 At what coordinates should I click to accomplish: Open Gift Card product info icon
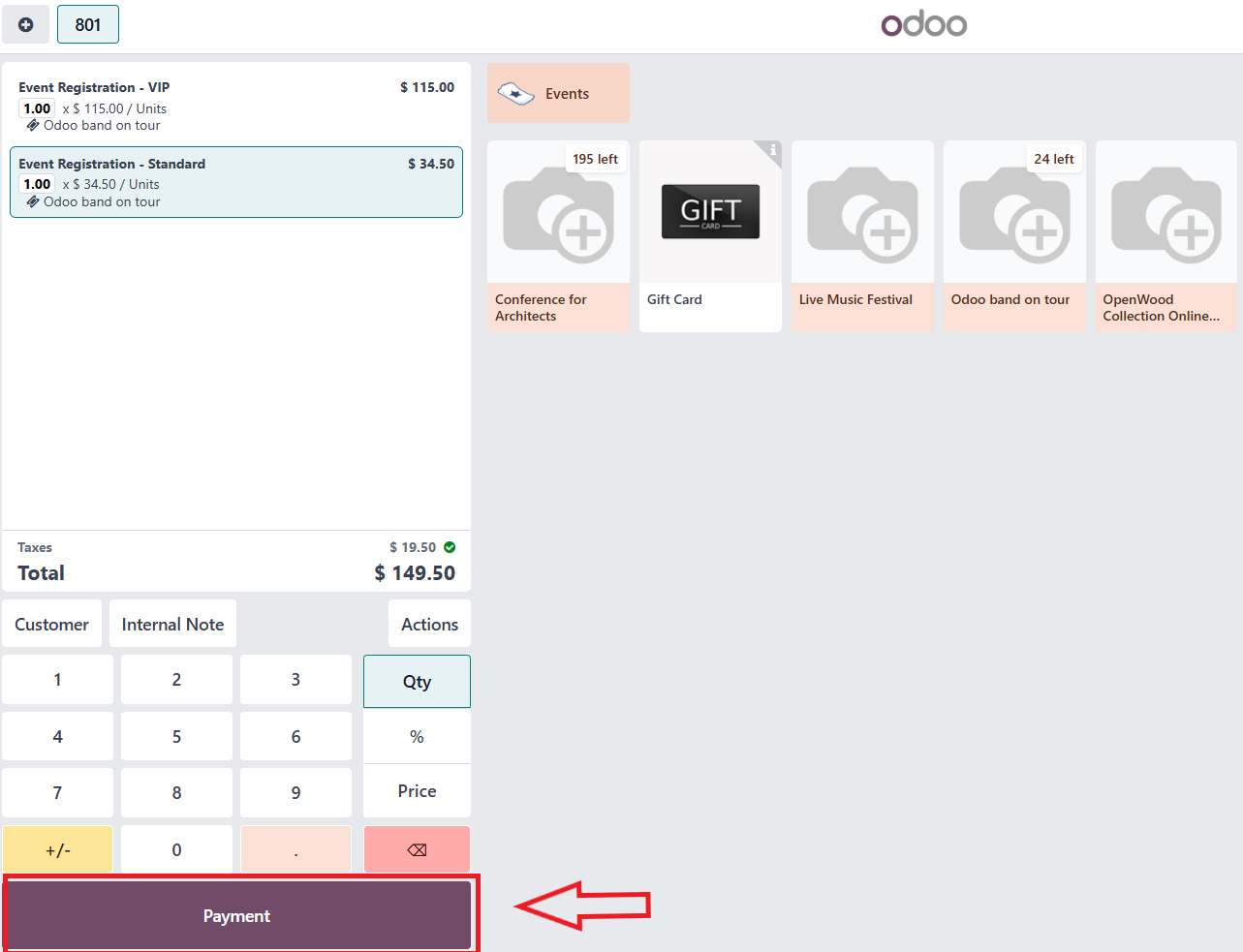pos(772,150)
